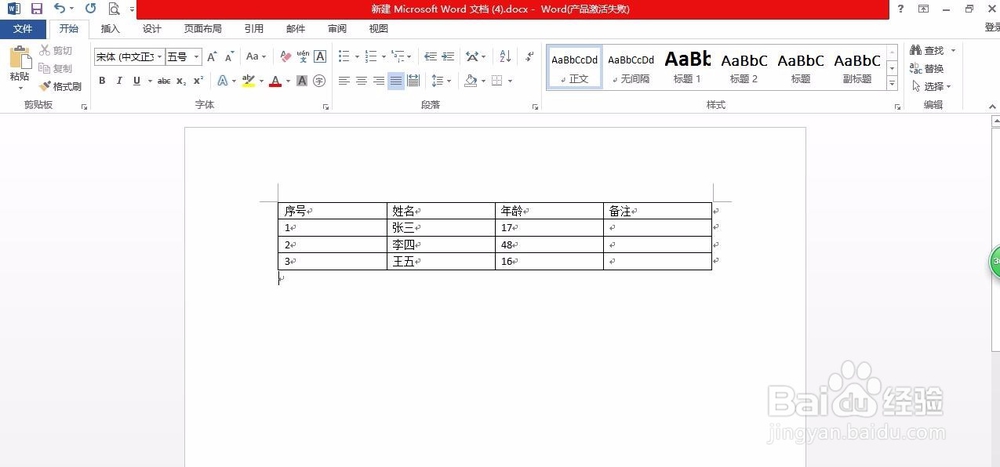Switch to the 引用 References tab
The image size is (1000, 467).
click(254, 29)
